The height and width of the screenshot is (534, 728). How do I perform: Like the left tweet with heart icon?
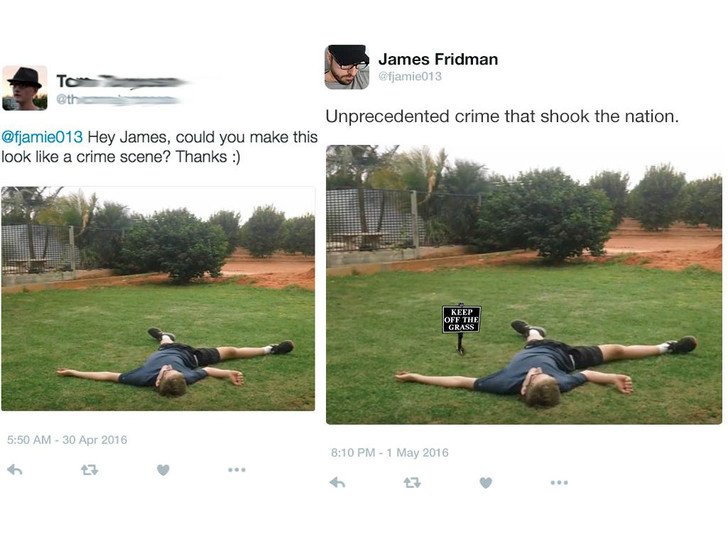(x=163, y=470)
